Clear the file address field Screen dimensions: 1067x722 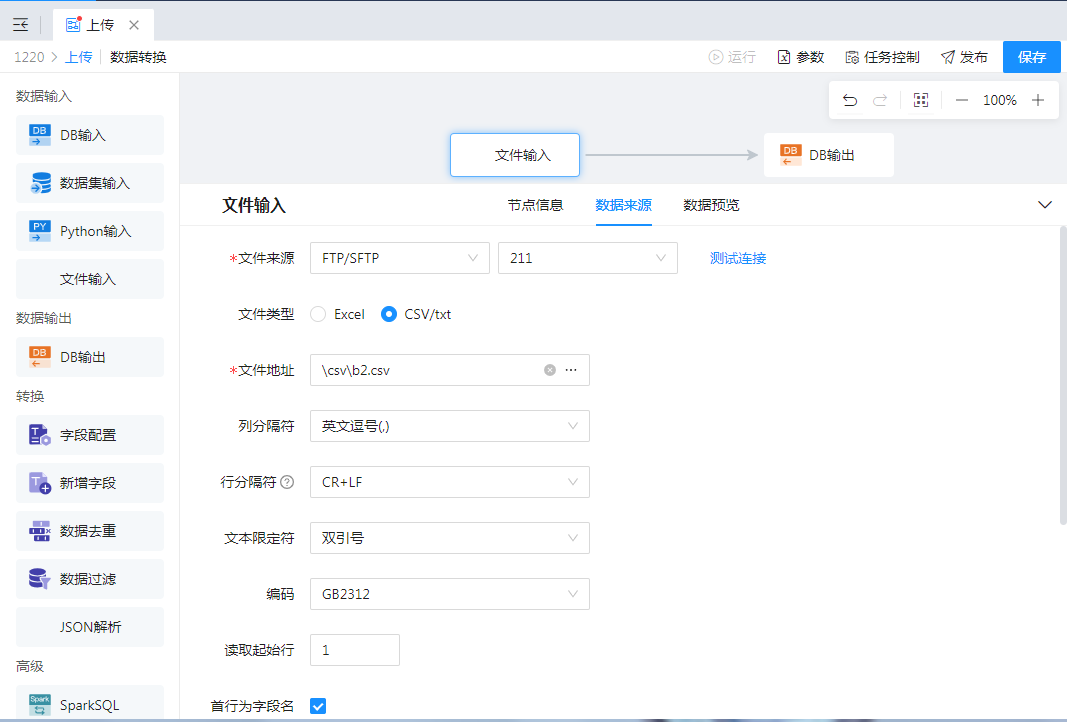click(x=549, y=370)
